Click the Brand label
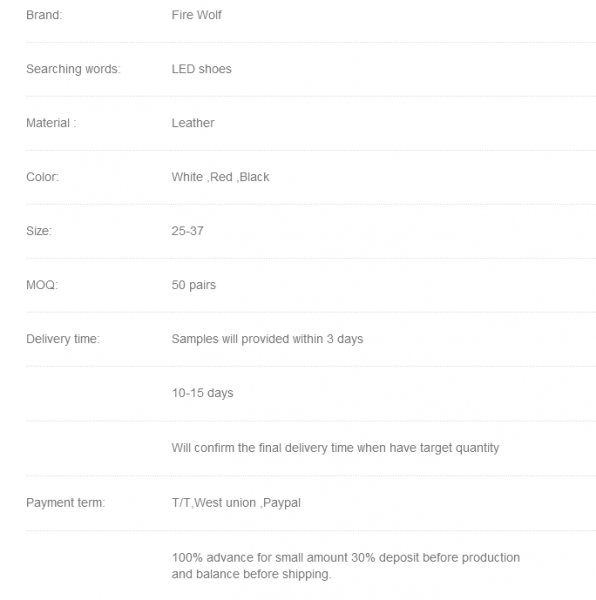The height and width of the screenshot is (600, 596). (x=44, y=15)
